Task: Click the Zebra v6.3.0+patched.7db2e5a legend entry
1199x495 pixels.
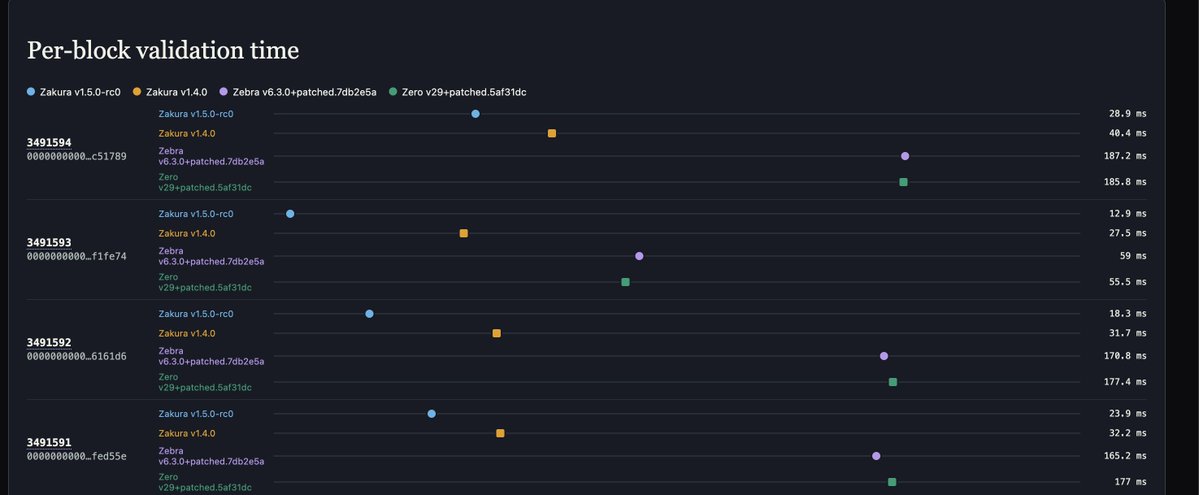Action: [x=297, y=92]
